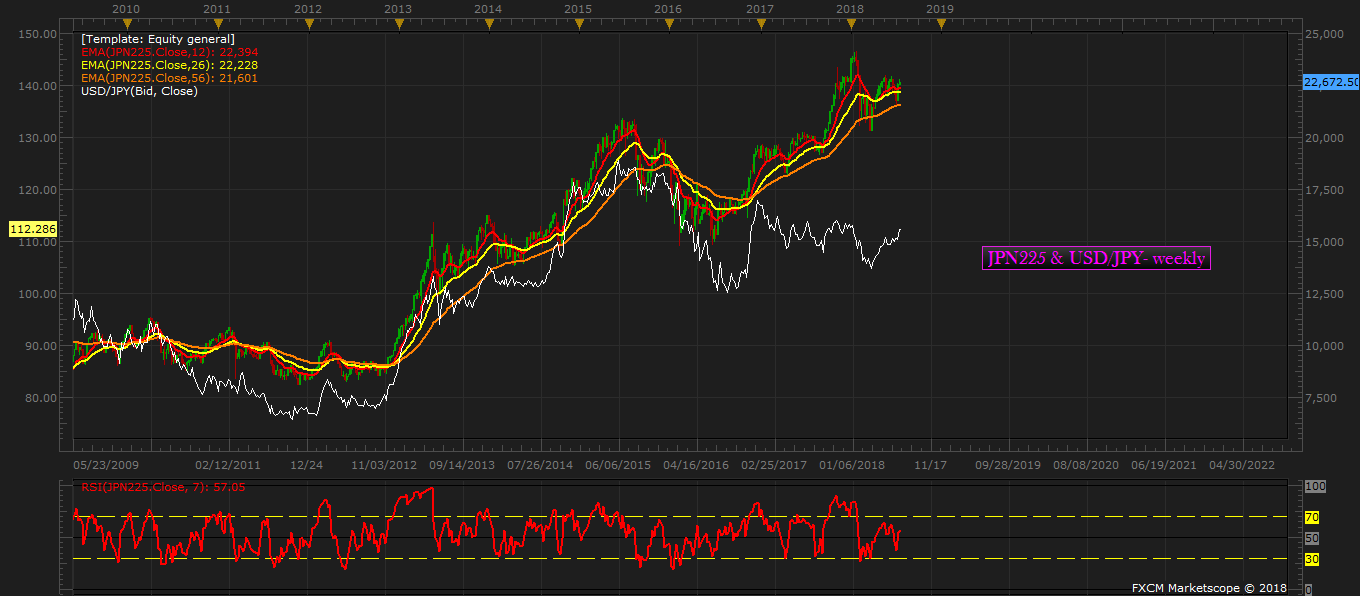Screen dimensions: 1360x596
Task: Click the 11/17 date label
Action: pyautogui.click(x=930, y=465)
